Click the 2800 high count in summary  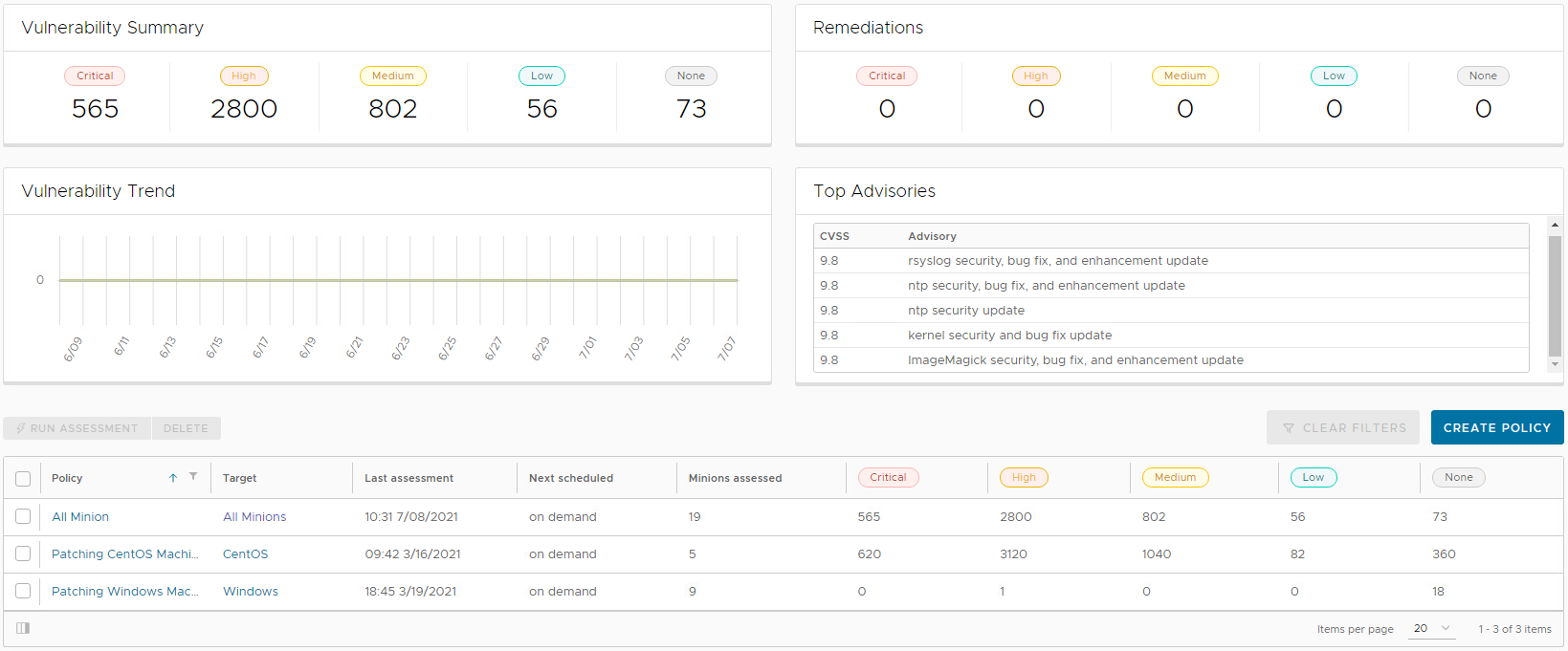244,109
